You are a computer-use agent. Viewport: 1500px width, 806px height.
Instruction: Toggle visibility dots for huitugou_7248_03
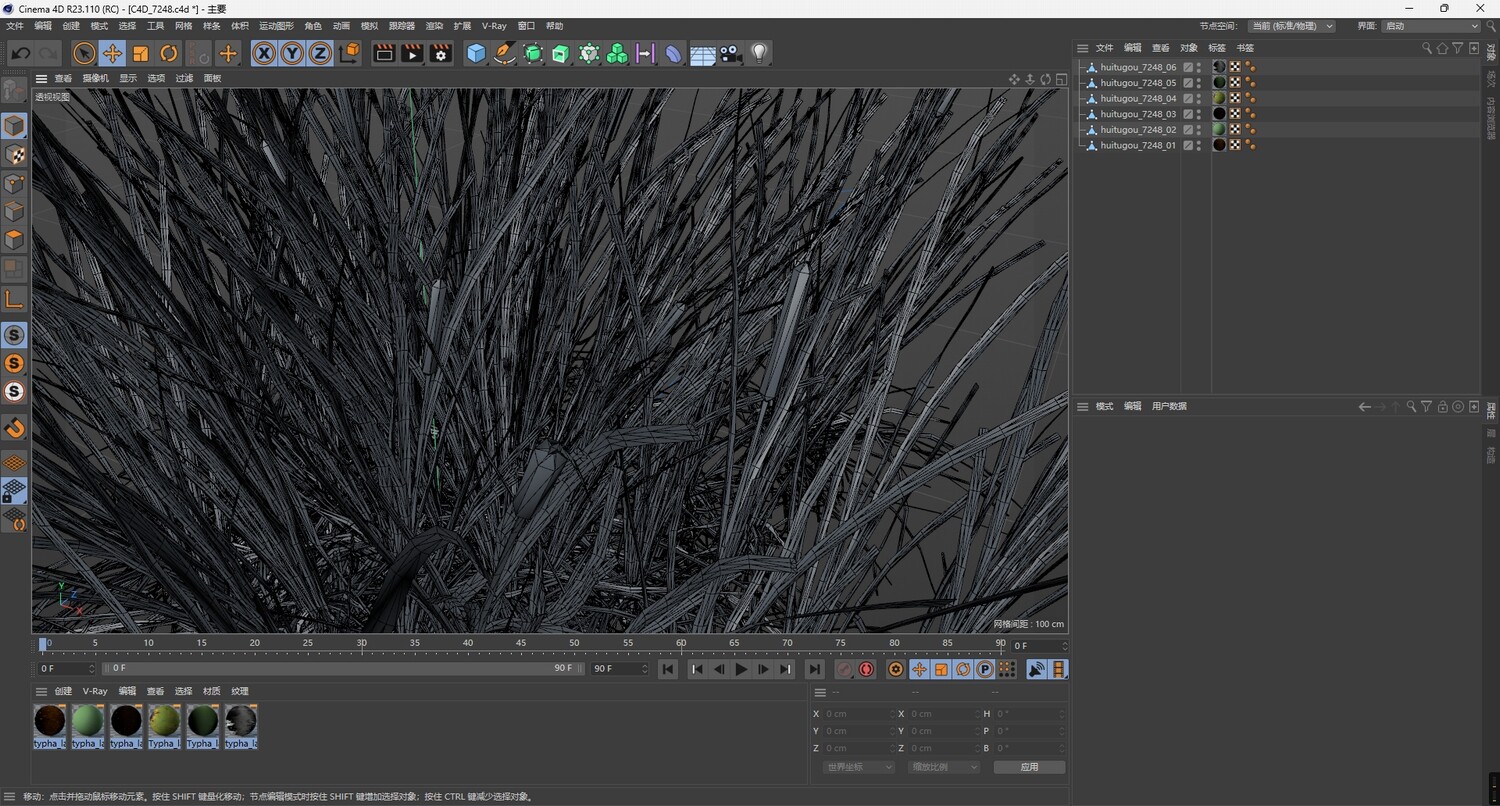1199,114
